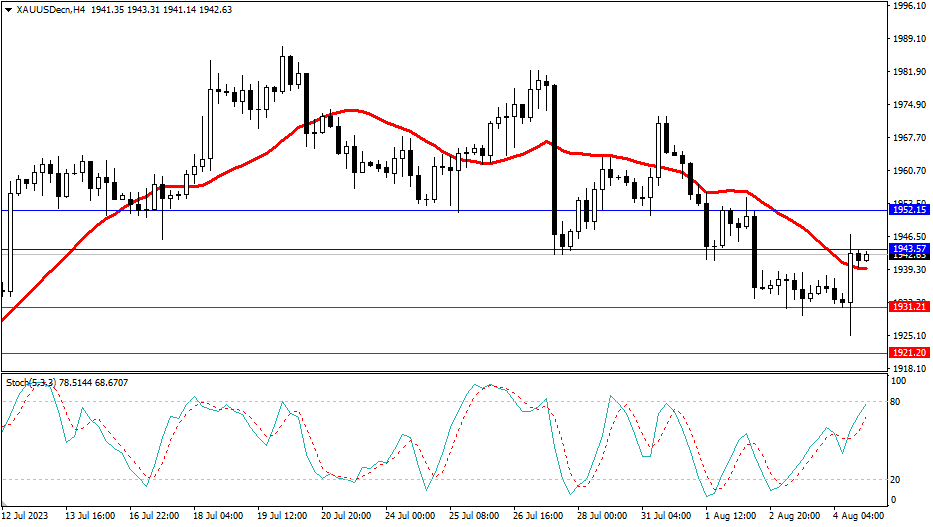Click the 18 Jul 04:00 time label
Viewport: 933px width, 527px height.
(217, 516)
